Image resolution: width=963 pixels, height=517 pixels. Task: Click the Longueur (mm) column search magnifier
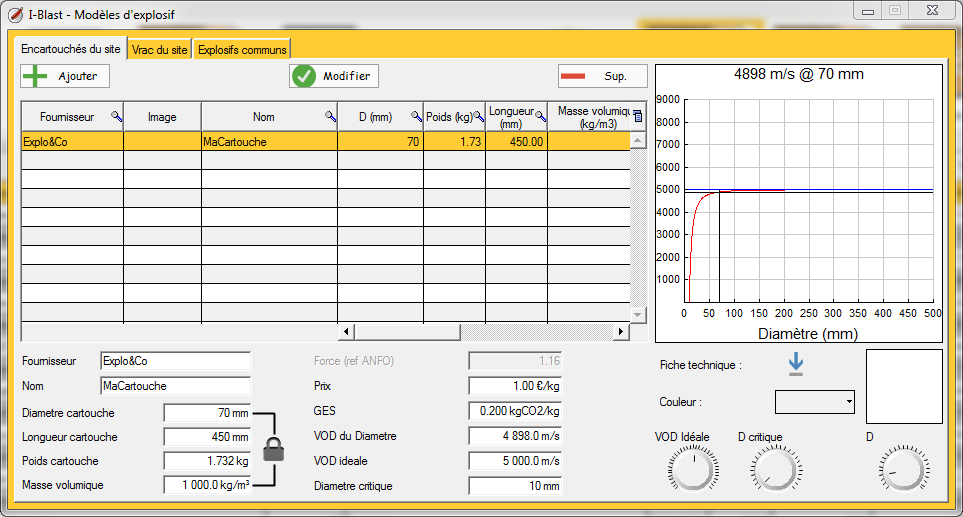540,116
